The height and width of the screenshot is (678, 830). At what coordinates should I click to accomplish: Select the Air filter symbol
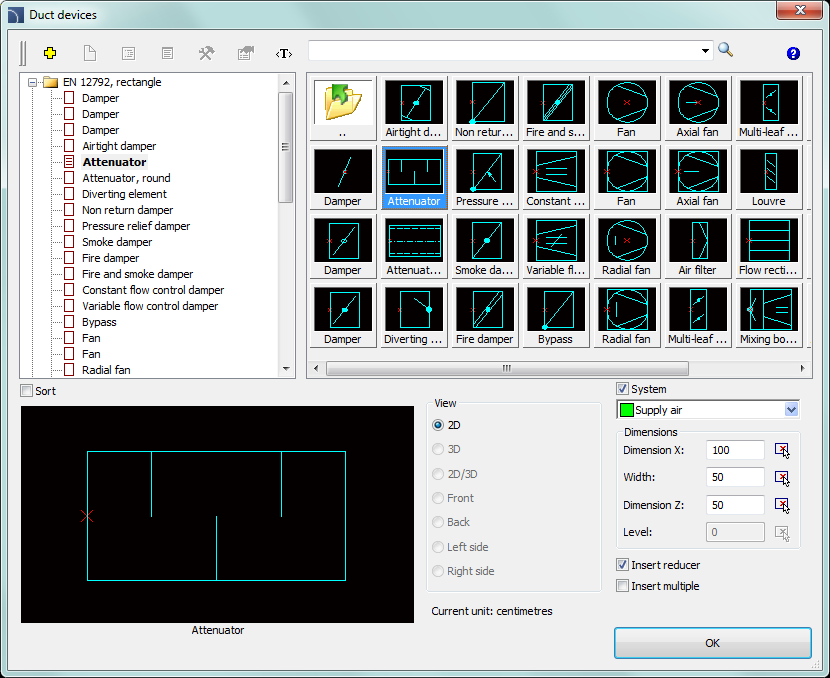tap(697, 246)
